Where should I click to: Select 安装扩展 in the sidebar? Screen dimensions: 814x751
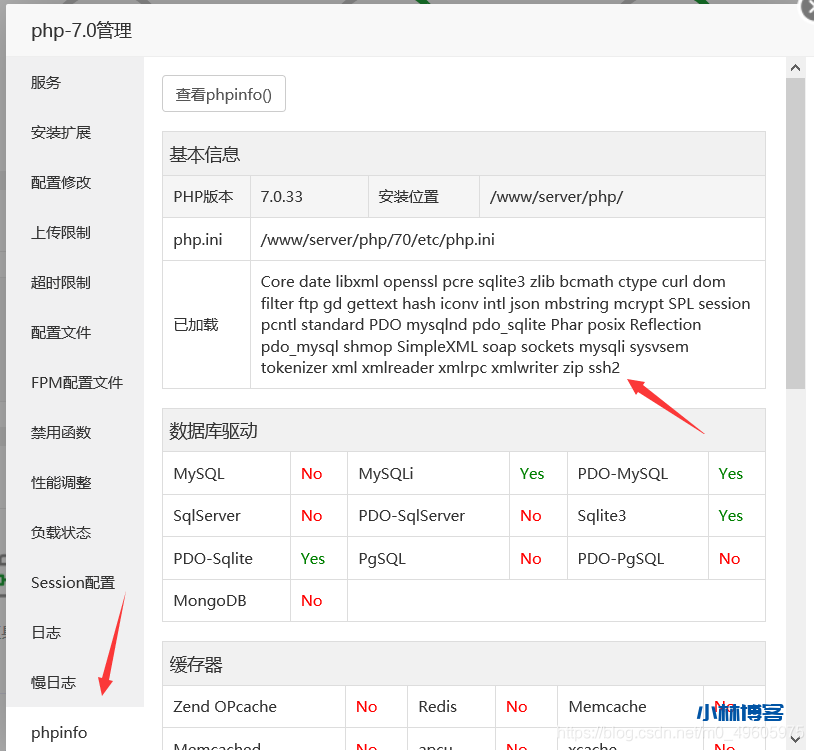coord(61,133)
